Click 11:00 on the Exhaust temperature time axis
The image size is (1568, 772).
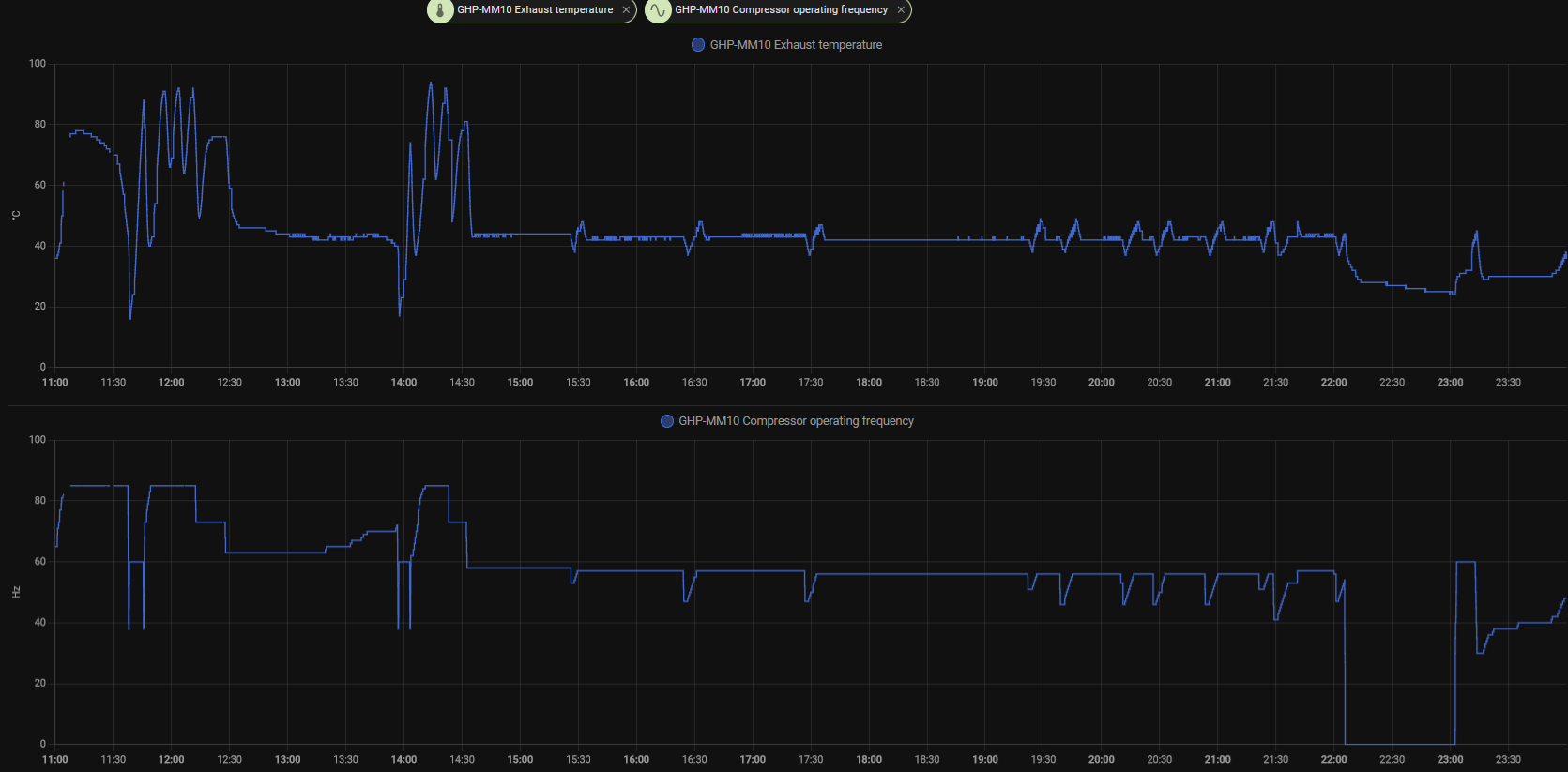(55, 383)
